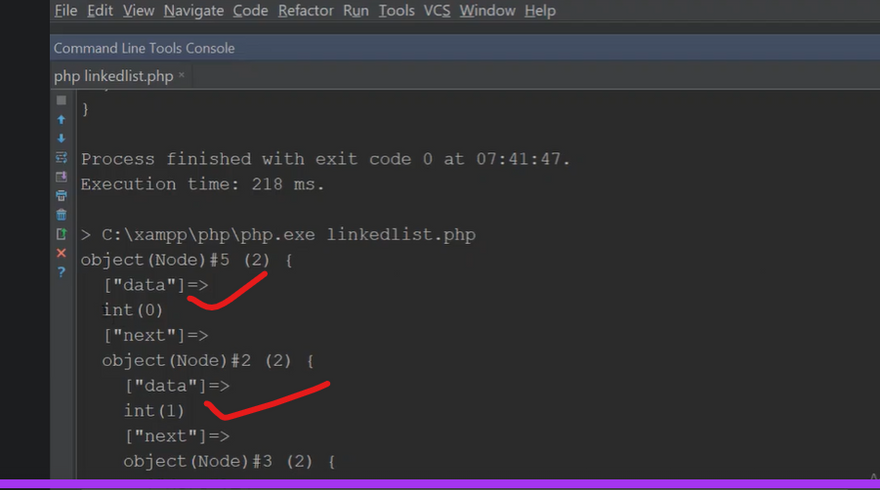The height and width of the screenshot is (490, 880).
Task: Open the View menu
Action: click(x=138, y=11)
